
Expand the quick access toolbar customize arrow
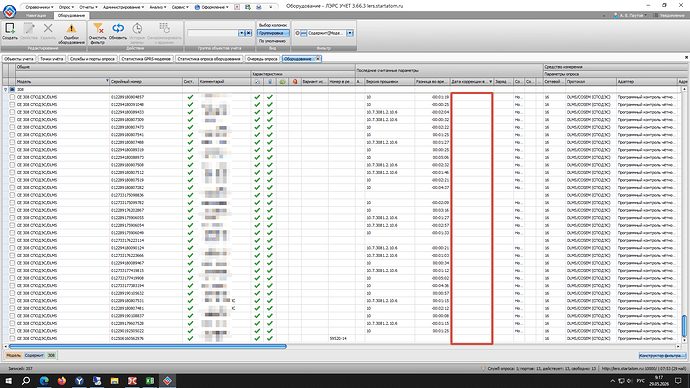(270, 7)
